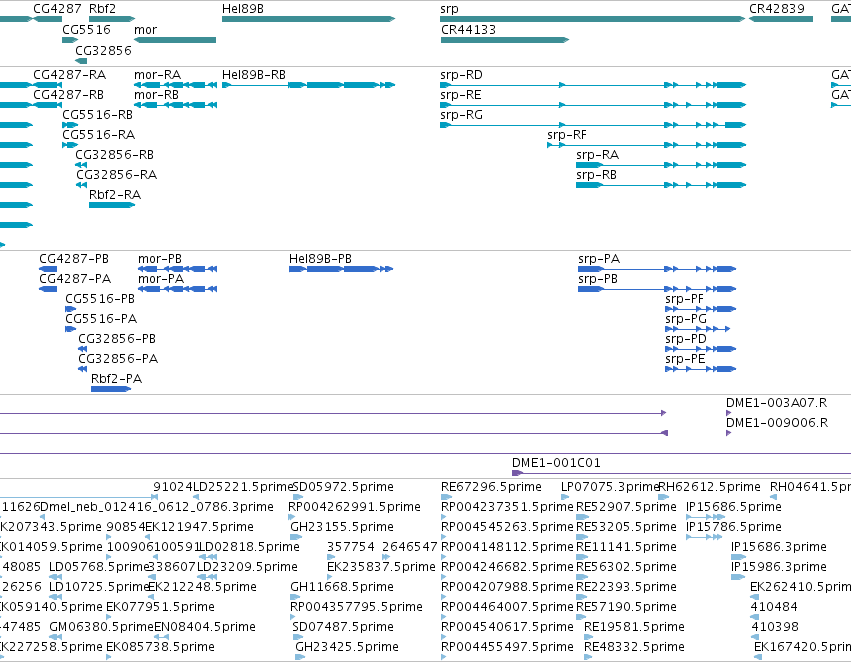
Task: Select transcript Hel89B-RB
Action: [x=308, y=85]
